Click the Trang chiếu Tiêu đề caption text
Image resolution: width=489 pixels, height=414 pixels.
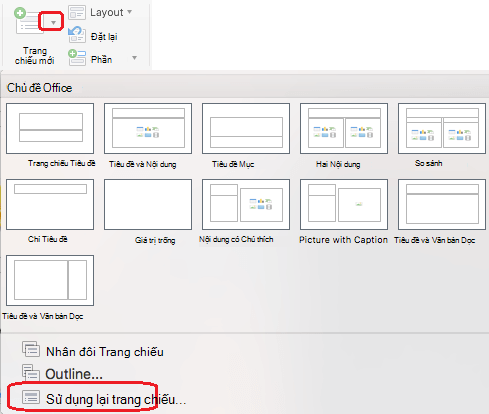click(62, 163)
